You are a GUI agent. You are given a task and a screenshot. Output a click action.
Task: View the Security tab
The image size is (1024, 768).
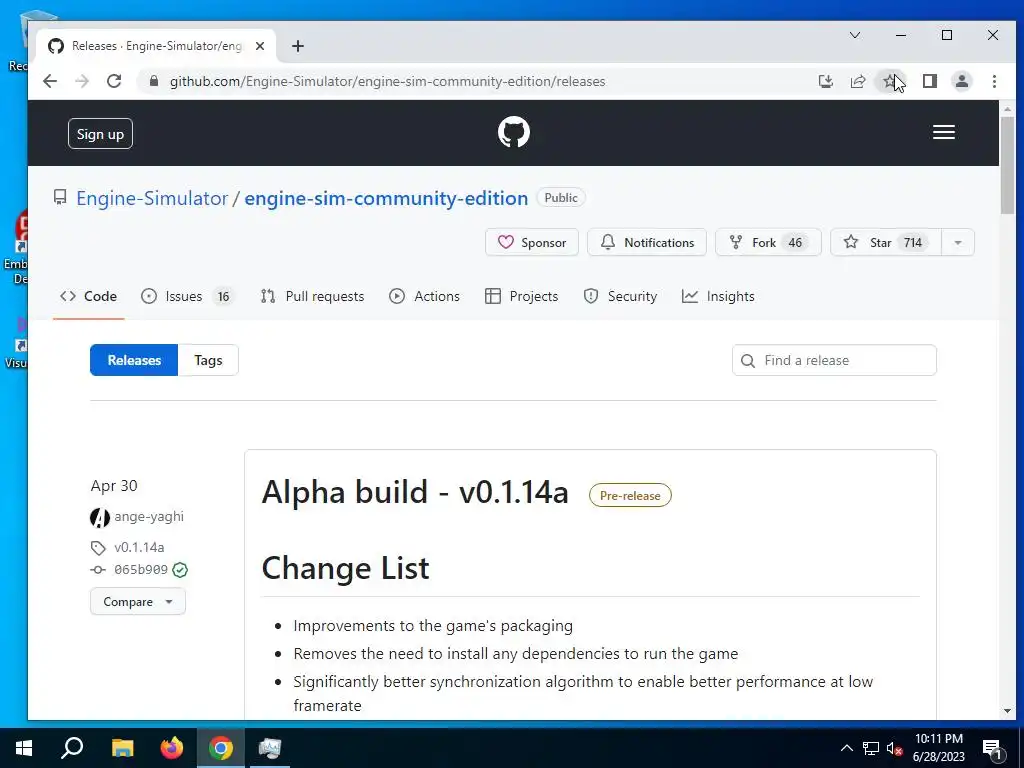pos(620,296)
